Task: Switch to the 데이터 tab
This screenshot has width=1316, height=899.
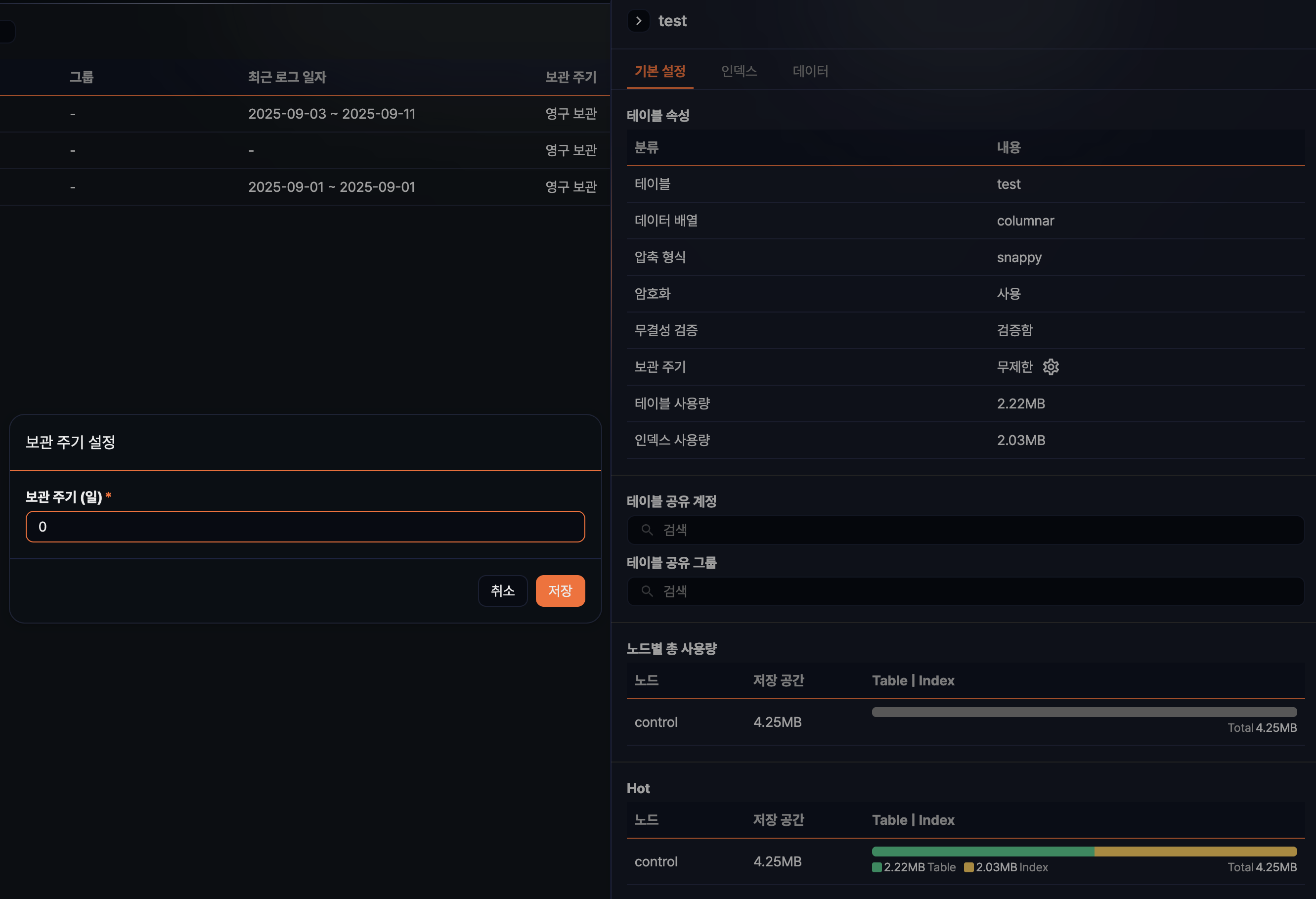Action: click(810, 71)
